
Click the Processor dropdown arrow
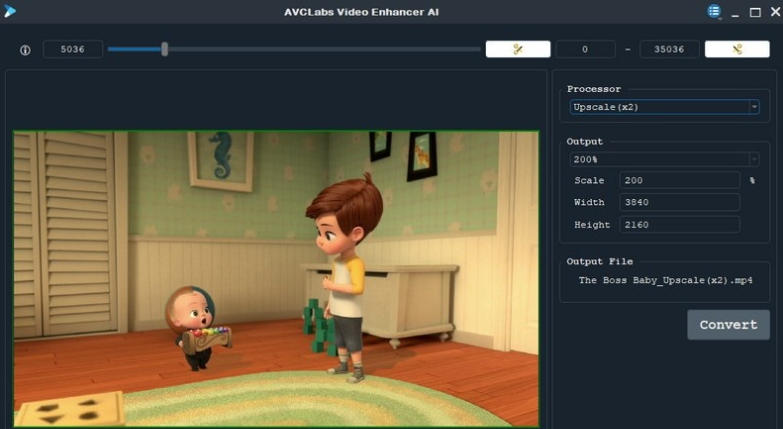coord(754,107)
